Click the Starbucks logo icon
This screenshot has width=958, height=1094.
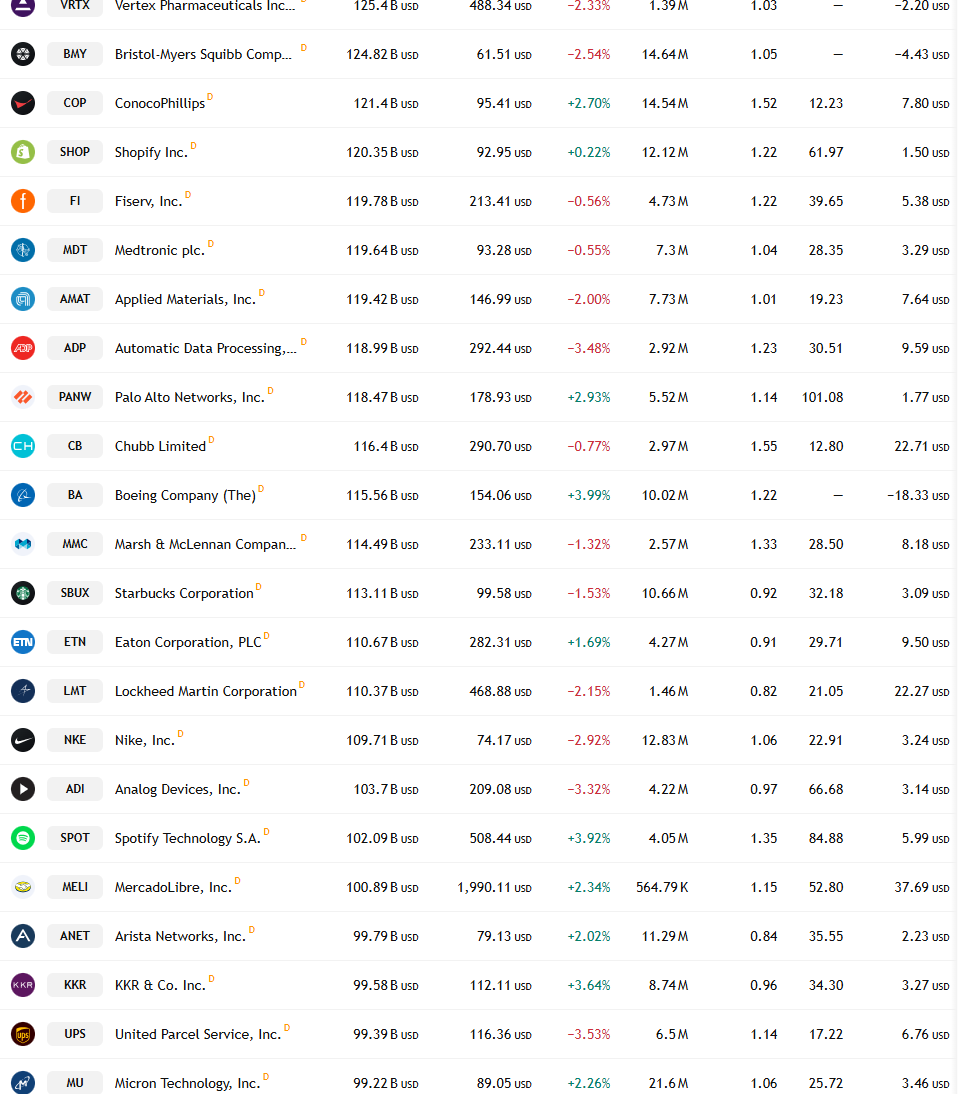click(x=23, y=593)
